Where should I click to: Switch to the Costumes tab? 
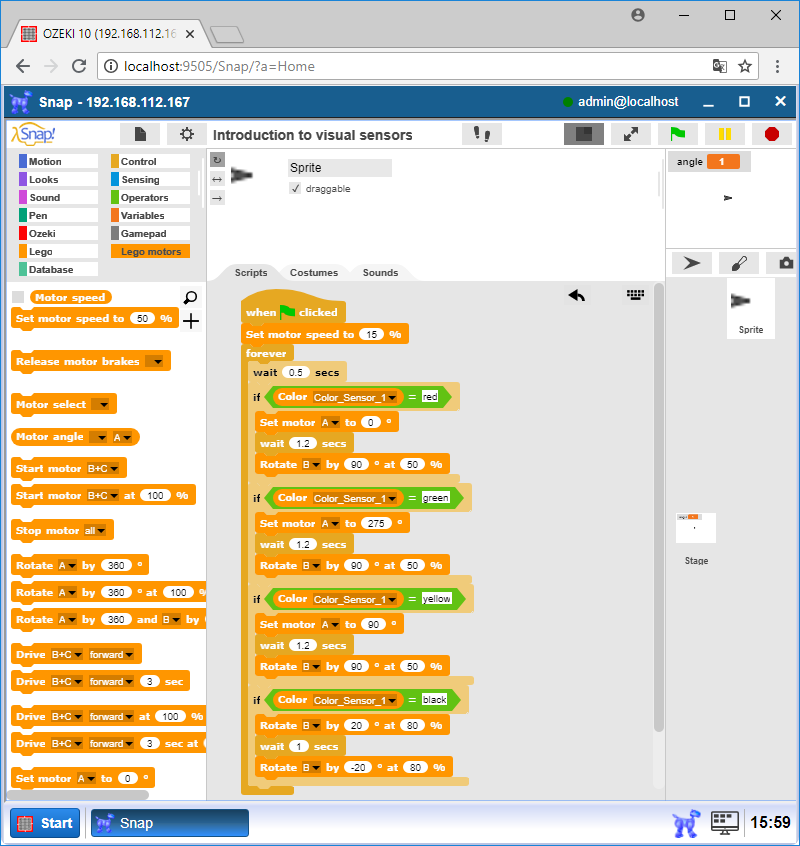(x=314, y=272)
